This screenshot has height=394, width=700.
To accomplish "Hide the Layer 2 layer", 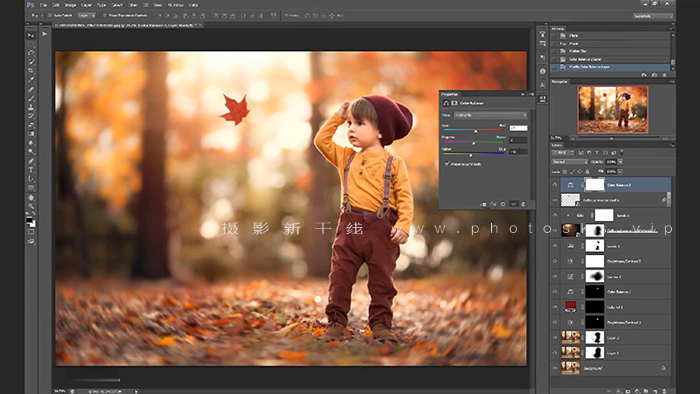I will 555,337.
